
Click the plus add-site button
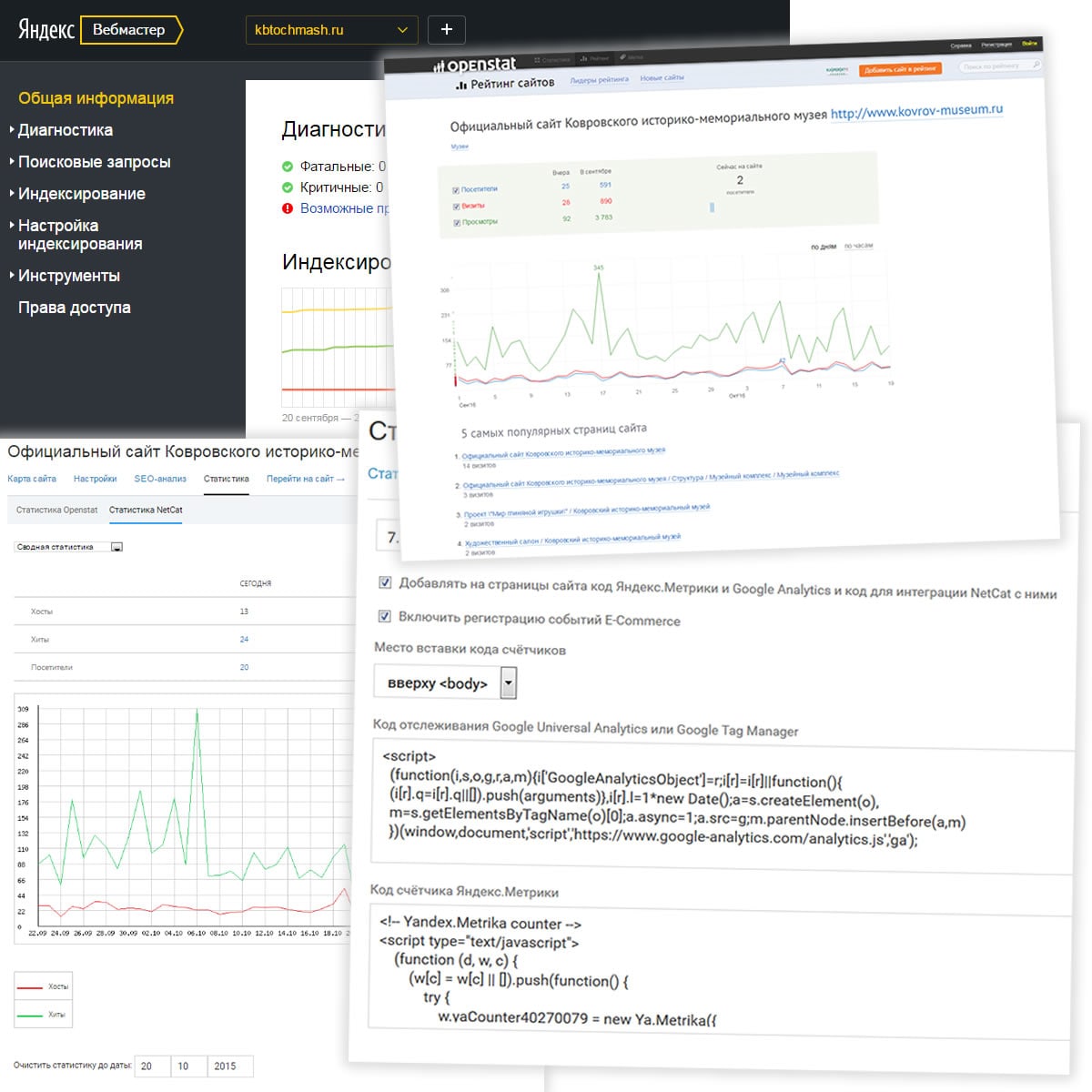pos(447,29)
